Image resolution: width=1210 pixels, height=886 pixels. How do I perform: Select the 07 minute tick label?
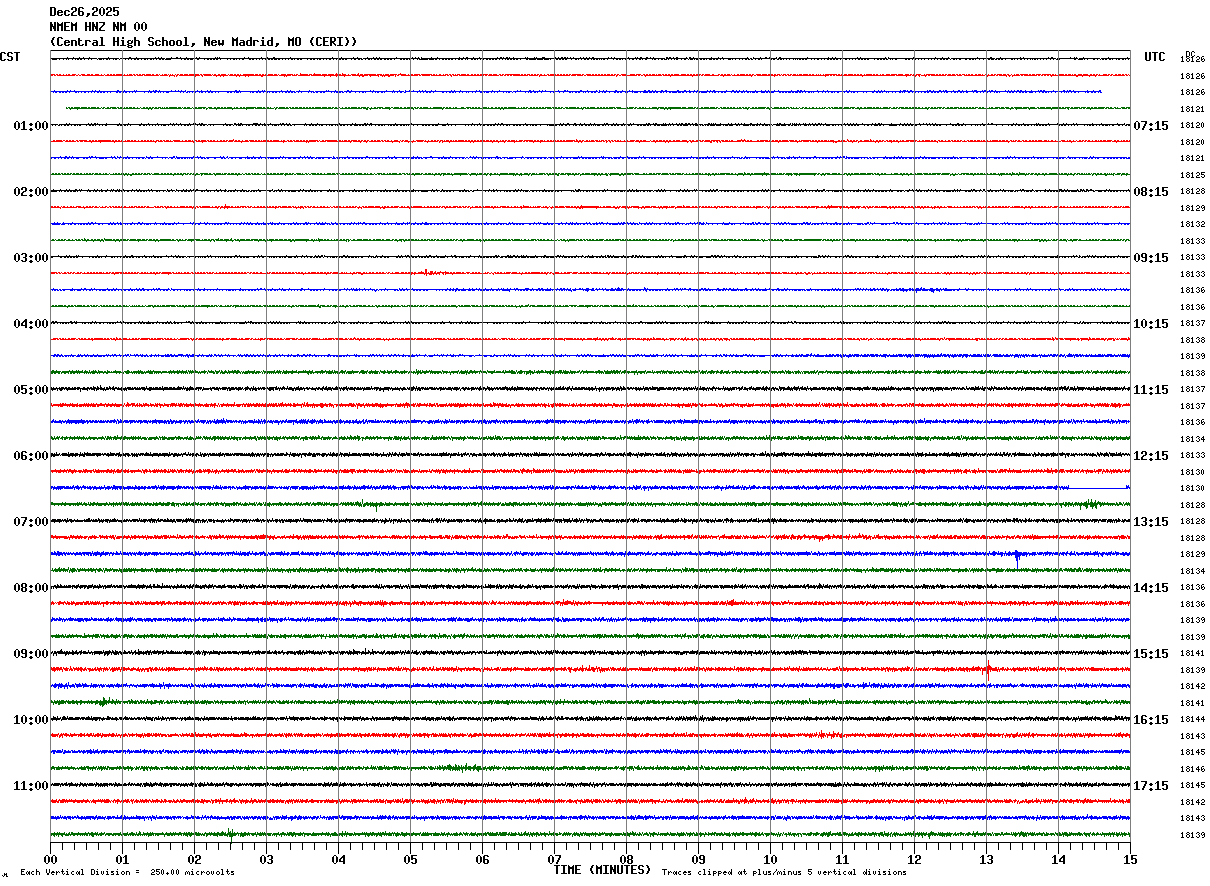(x=554, y=860)
